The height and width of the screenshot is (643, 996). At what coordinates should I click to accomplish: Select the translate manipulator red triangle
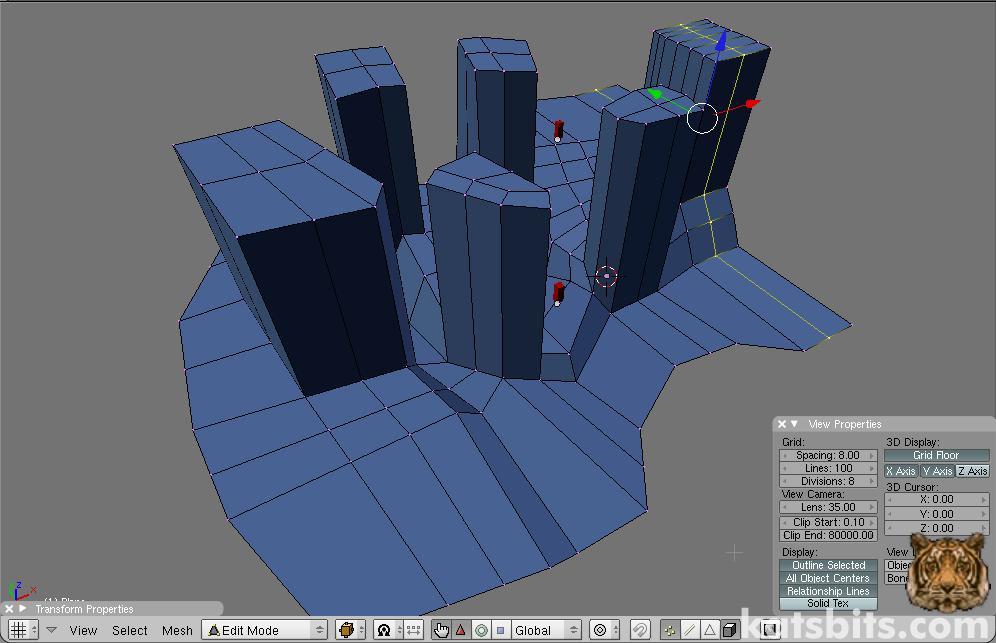point(461,630)
